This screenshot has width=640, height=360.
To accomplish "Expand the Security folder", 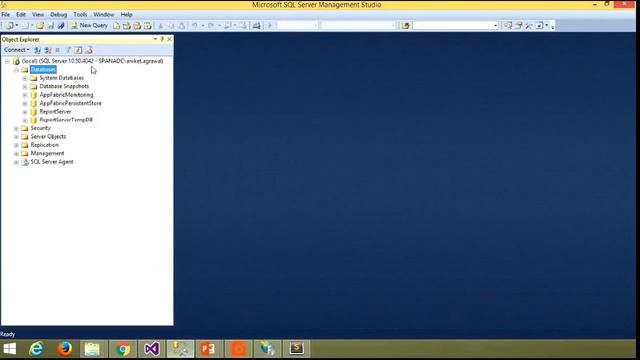I will click(x=16, y=129).
